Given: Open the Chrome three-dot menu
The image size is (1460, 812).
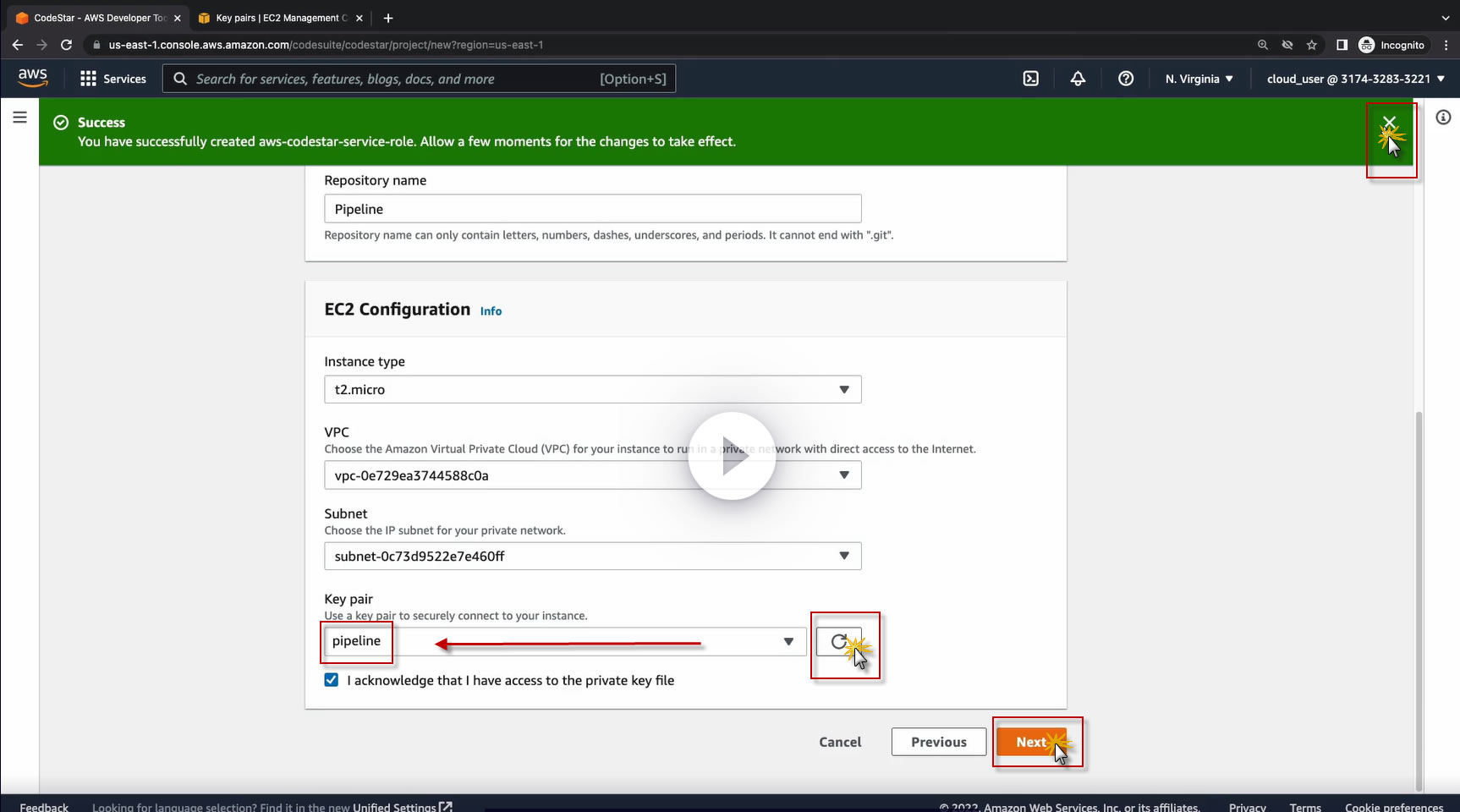Looking at the screenshot, I should (1446, 45).
